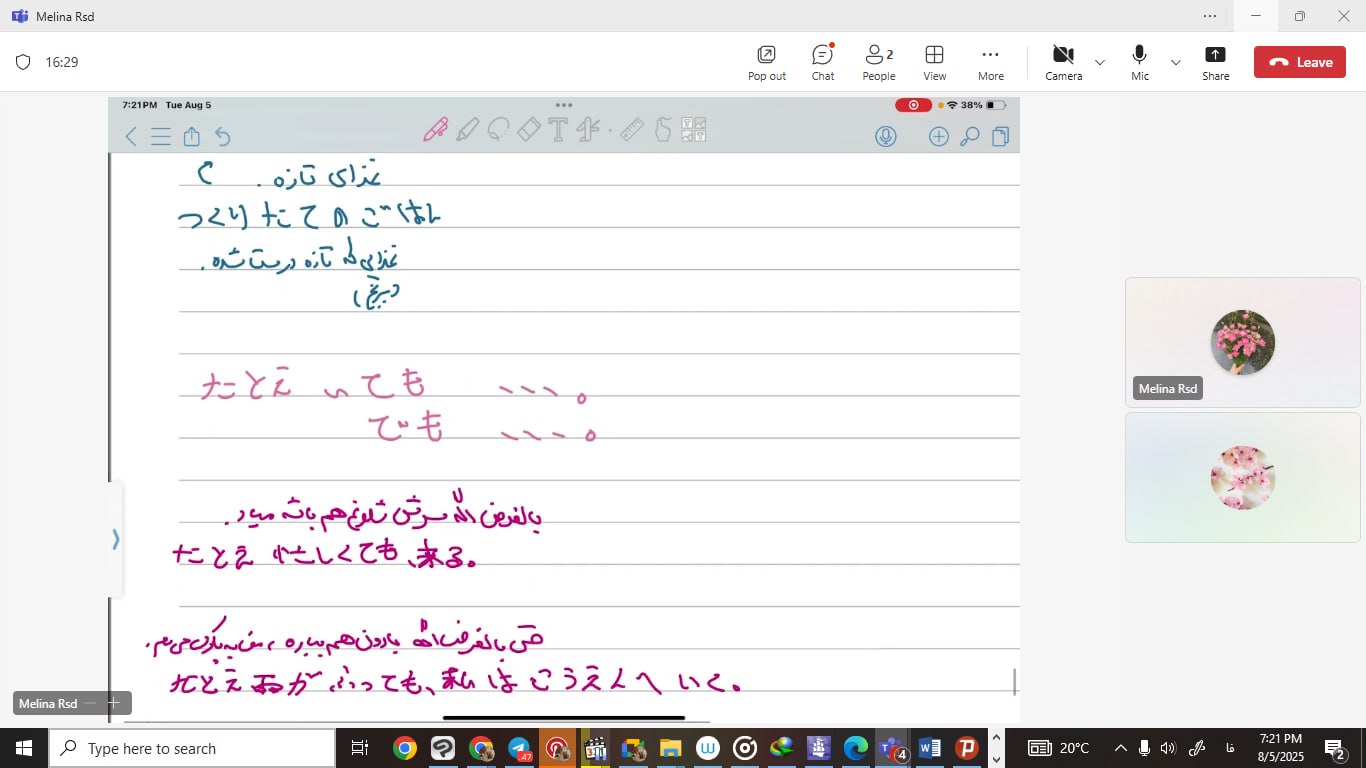Viewport: 1366px width, 768px height.
Task: Expand the Mic options dropdown arrow
Action: [x=1176, y=62]
